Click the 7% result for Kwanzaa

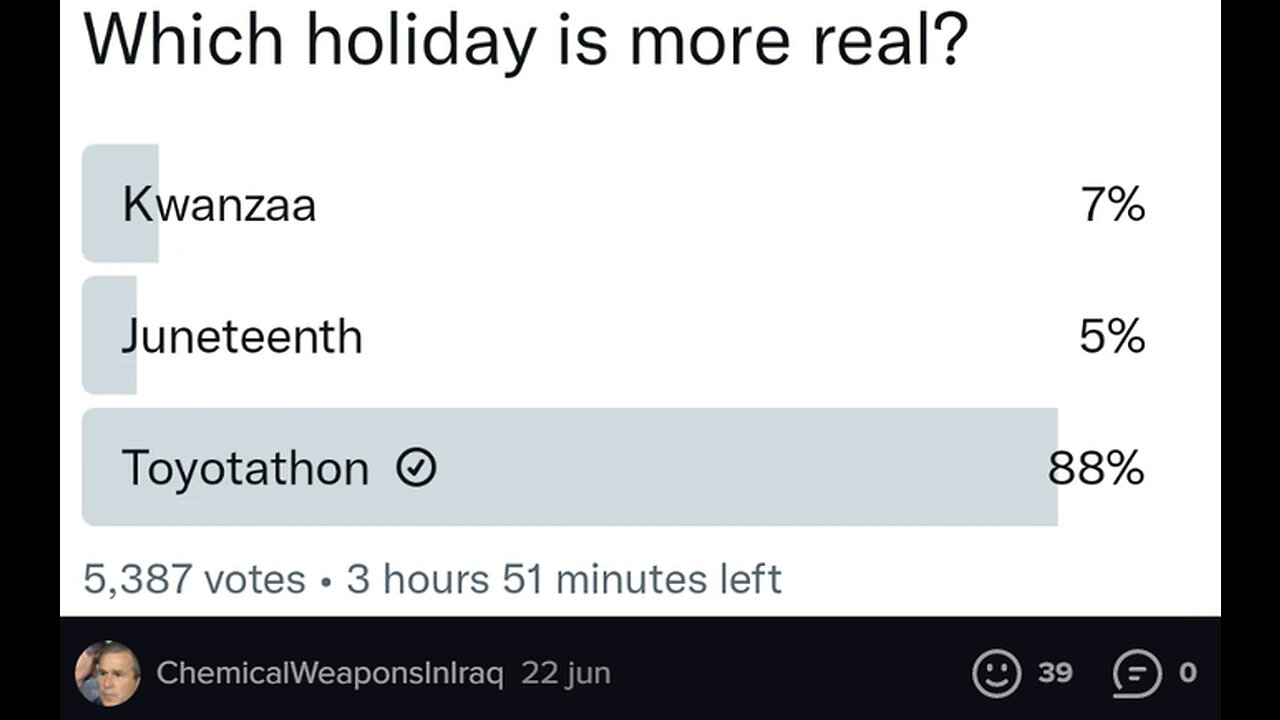tap(1112, 205)
